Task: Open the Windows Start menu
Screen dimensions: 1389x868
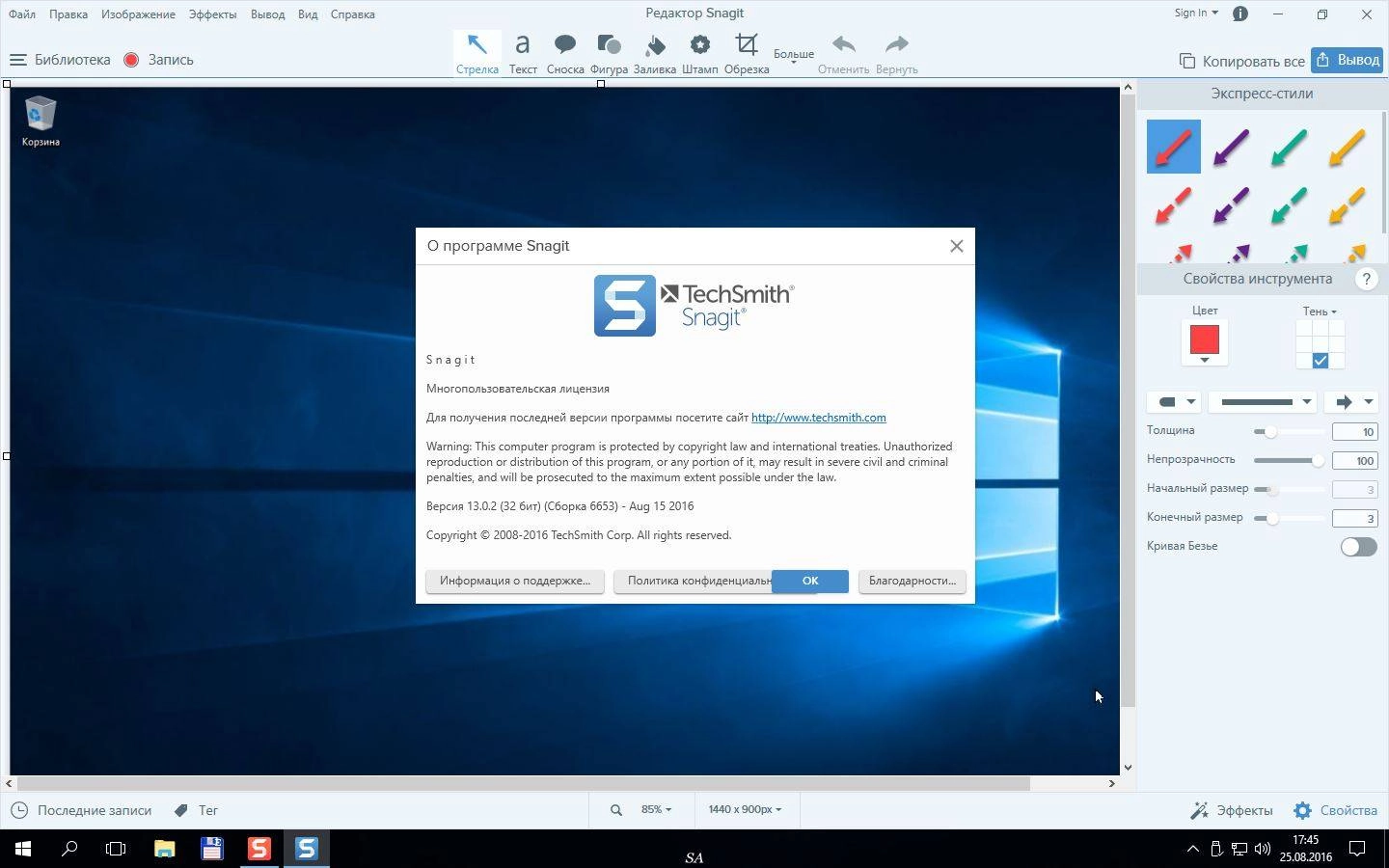Action: 23,849
